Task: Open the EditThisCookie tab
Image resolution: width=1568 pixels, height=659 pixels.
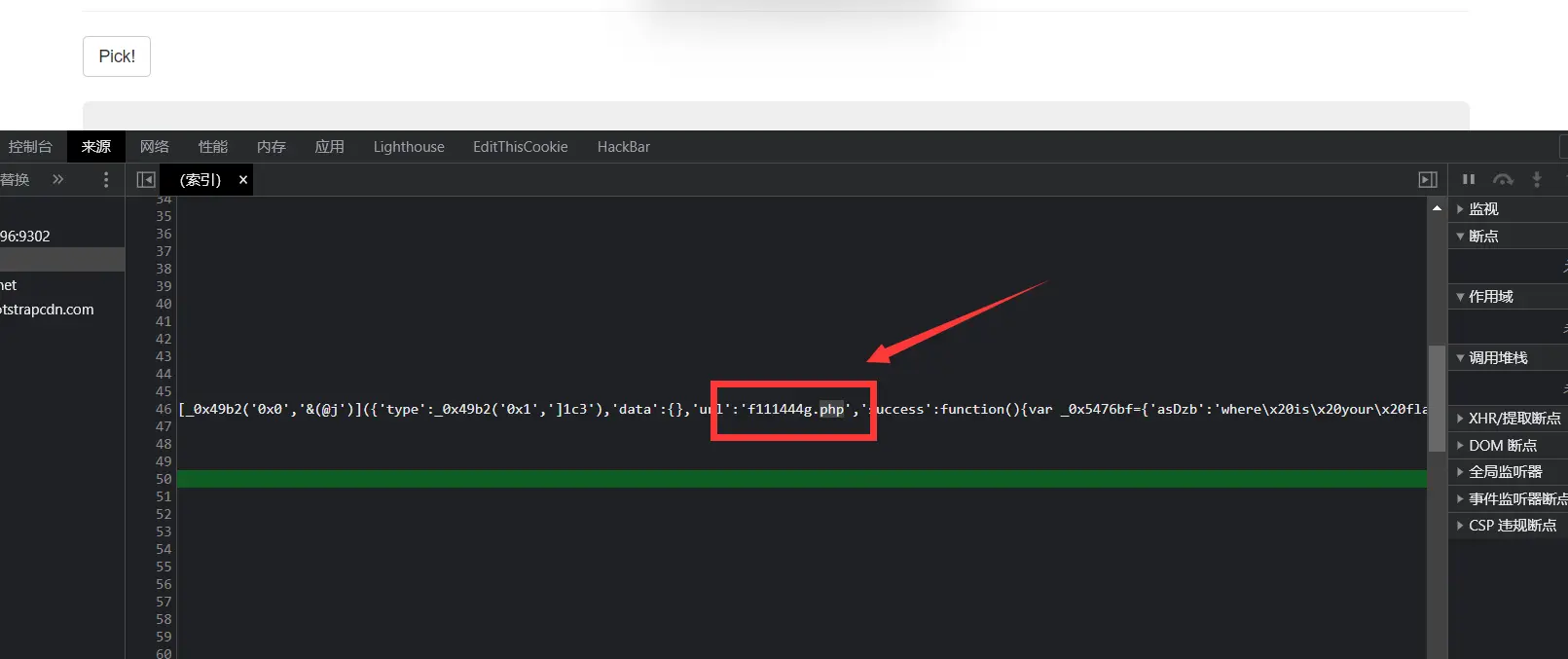Action: (520, 147)
